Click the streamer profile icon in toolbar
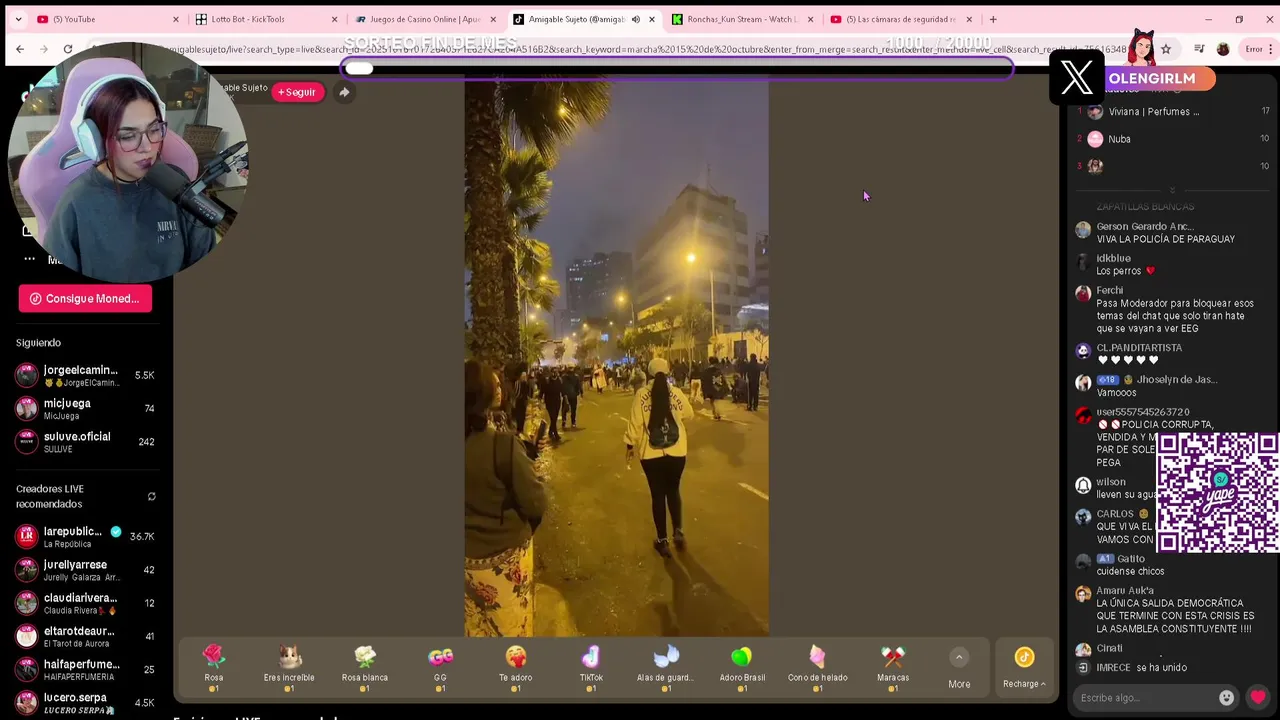 click(1223, 49)
